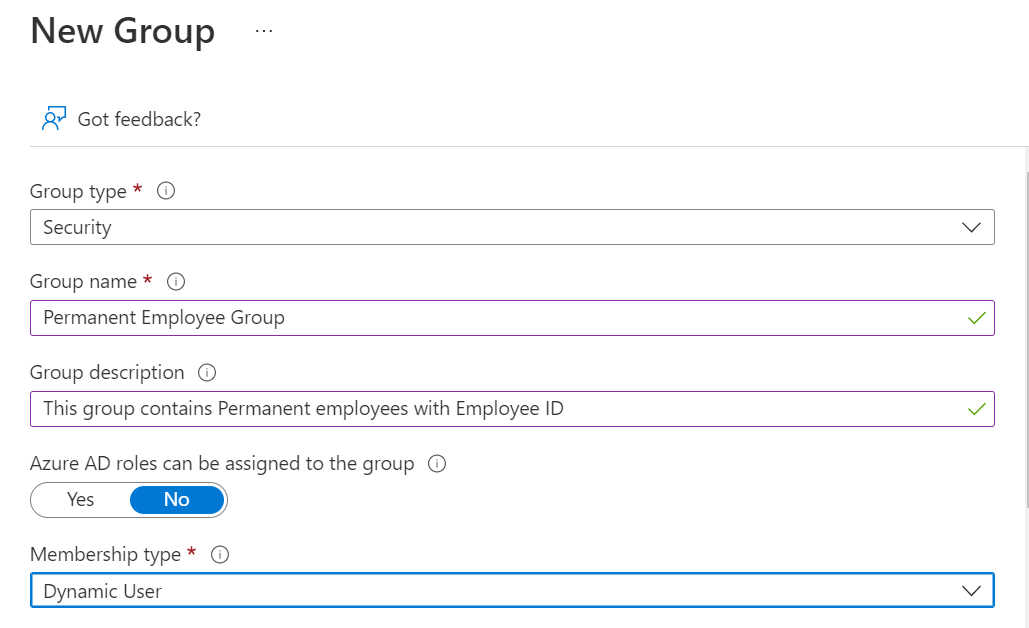Click info icon beside Azure AD roles
The width and height of the screenshot is (1029, 628).
click(x=436, y=464)
